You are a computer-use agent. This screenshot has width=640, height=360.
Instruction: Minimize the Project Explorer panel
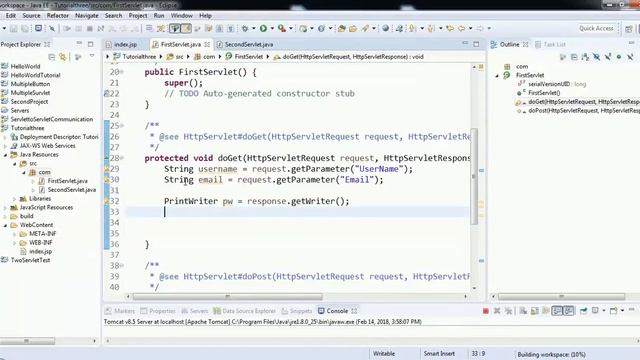(79, 44)
